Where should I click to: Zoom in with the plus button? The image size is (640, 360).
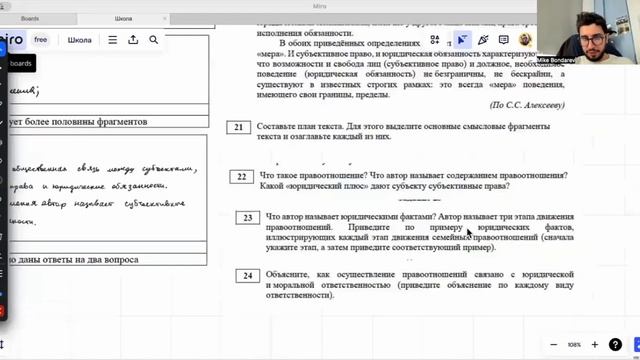tap(595, 344)
